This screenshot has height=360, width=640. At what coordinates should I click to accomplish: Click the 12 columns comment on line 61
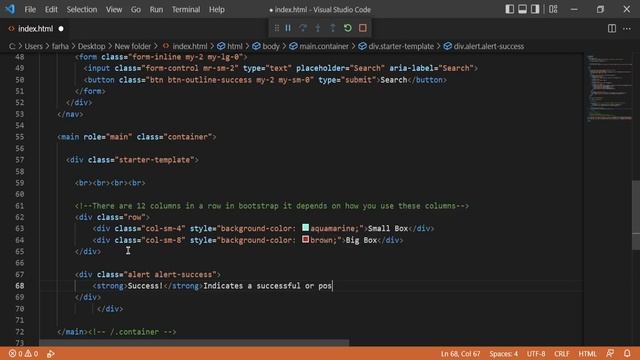click(x=272, y=206)
